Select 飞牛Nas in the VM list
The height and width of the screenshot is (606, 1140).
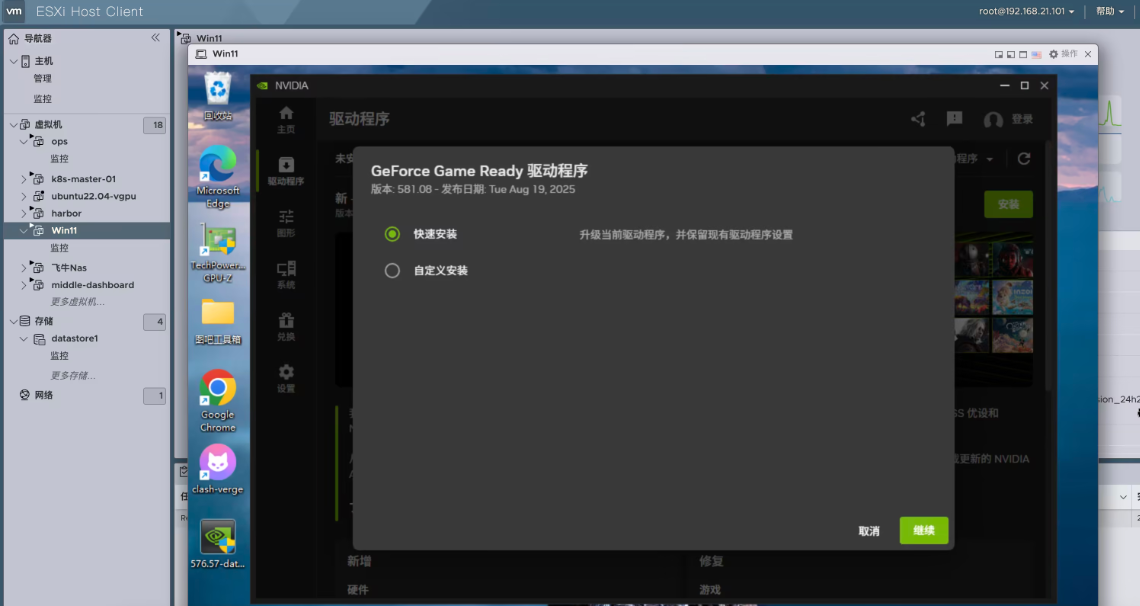click(x=69, y=268)
